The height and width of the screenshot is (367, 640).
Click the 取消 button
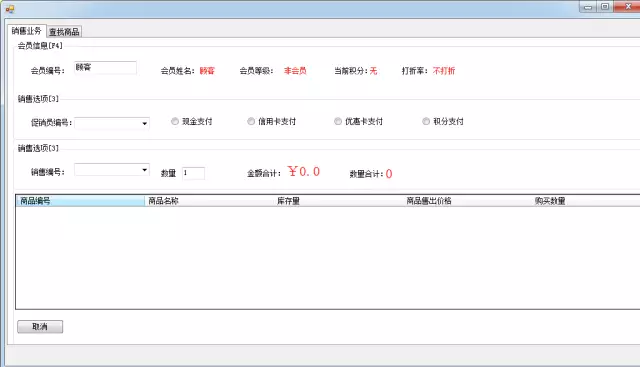(40, 327)
